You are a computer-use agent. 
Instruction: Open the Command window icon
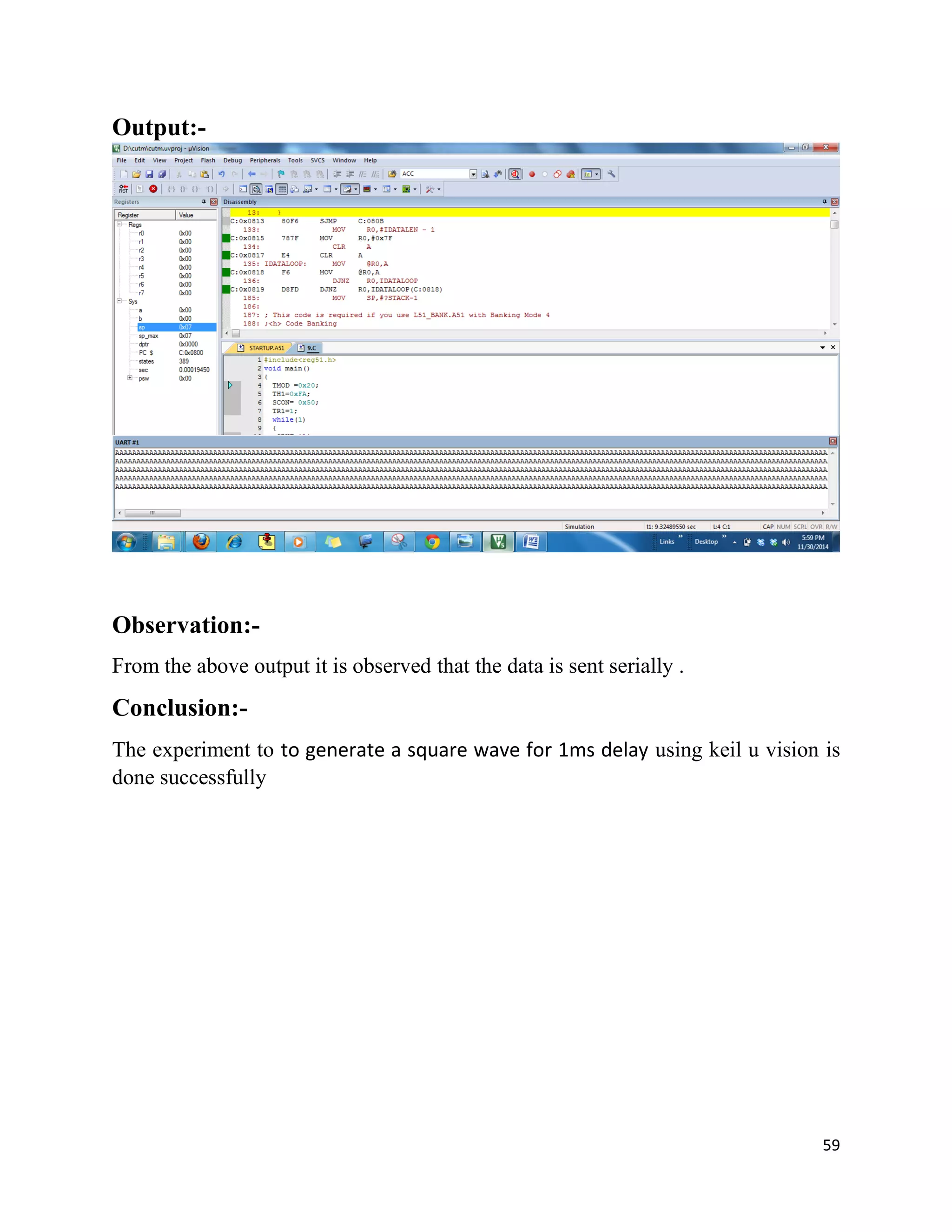pos(244,190)
